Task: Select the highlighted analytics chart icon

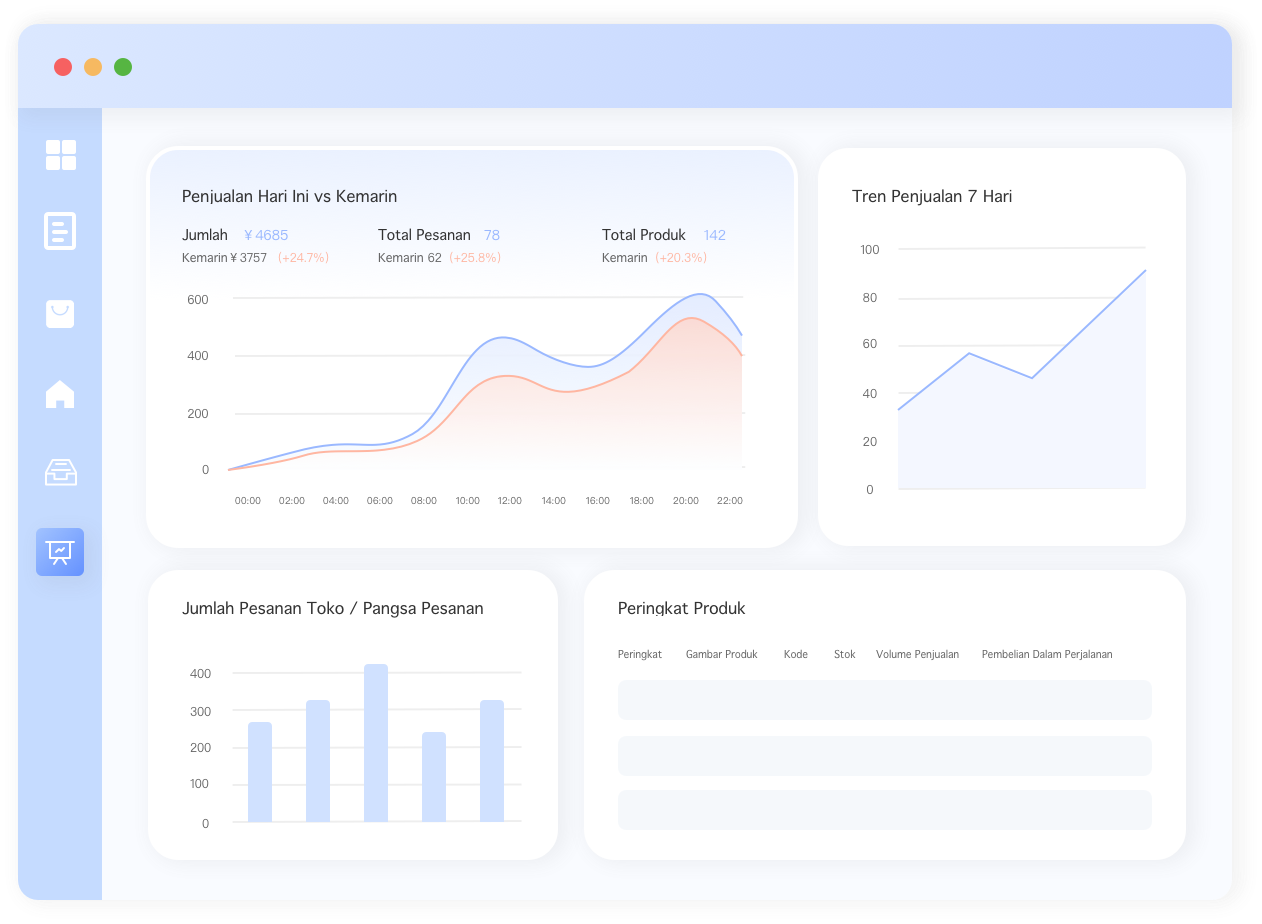Action: pos(60,552)
